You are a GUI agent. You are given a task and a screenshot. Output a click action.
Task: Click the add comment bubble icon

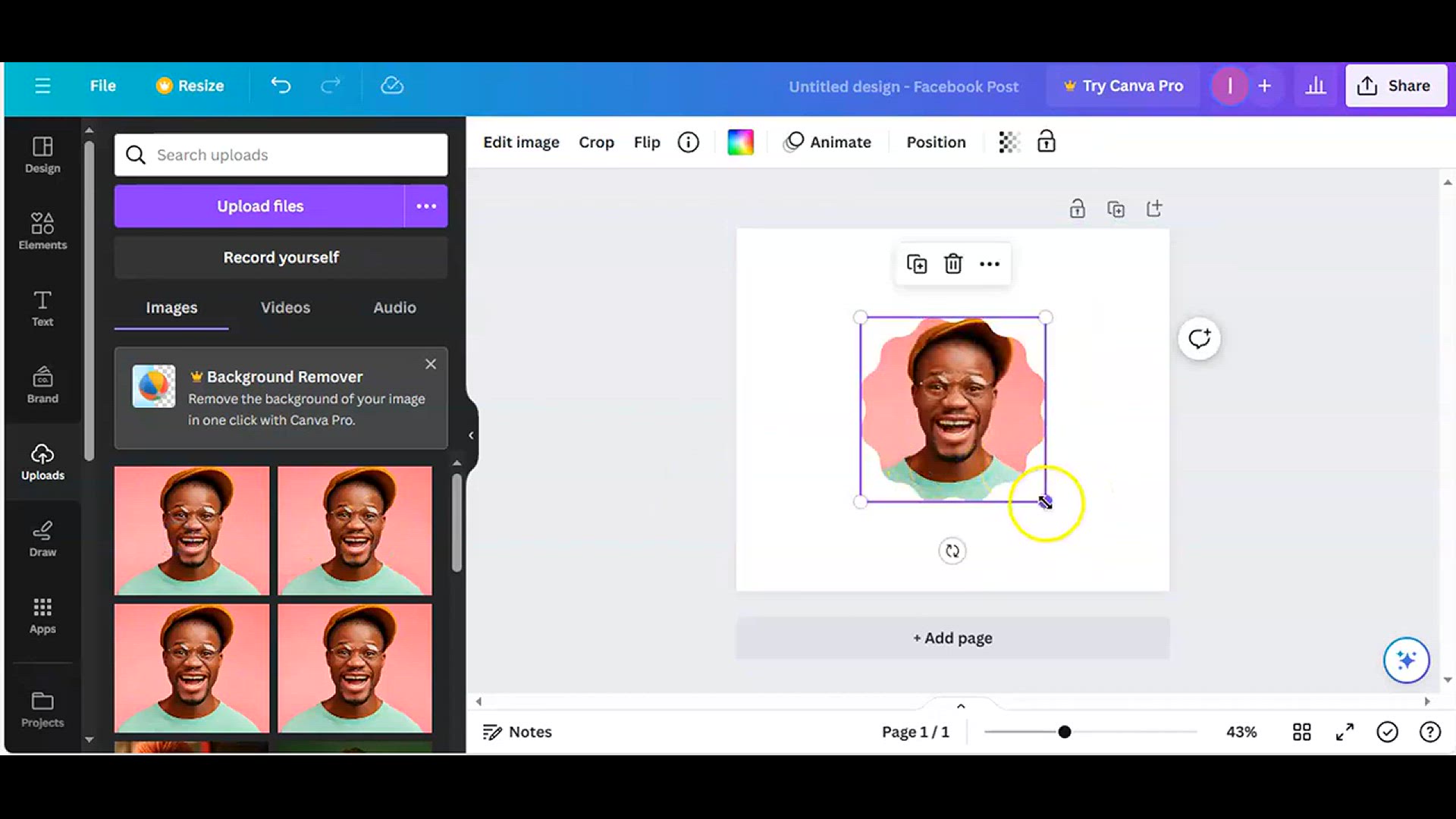point(1199,338)
